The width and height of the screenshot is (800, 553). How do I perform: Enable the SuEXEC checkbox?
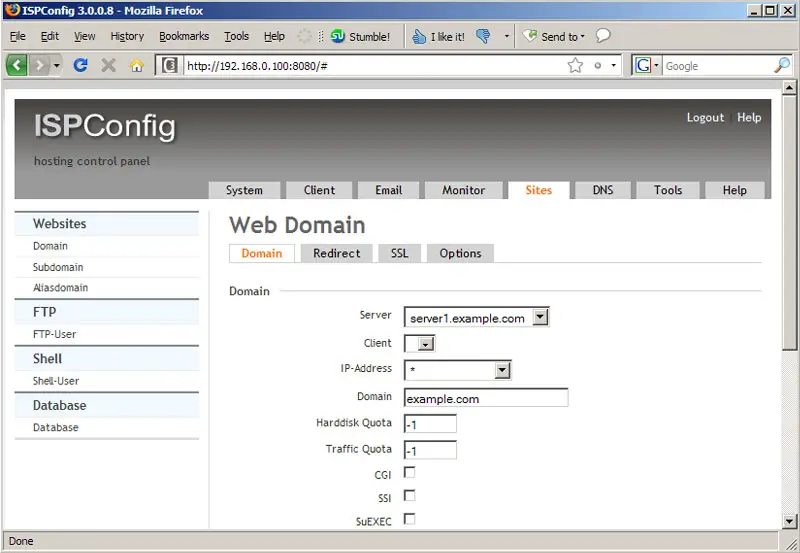click(409, 519)
